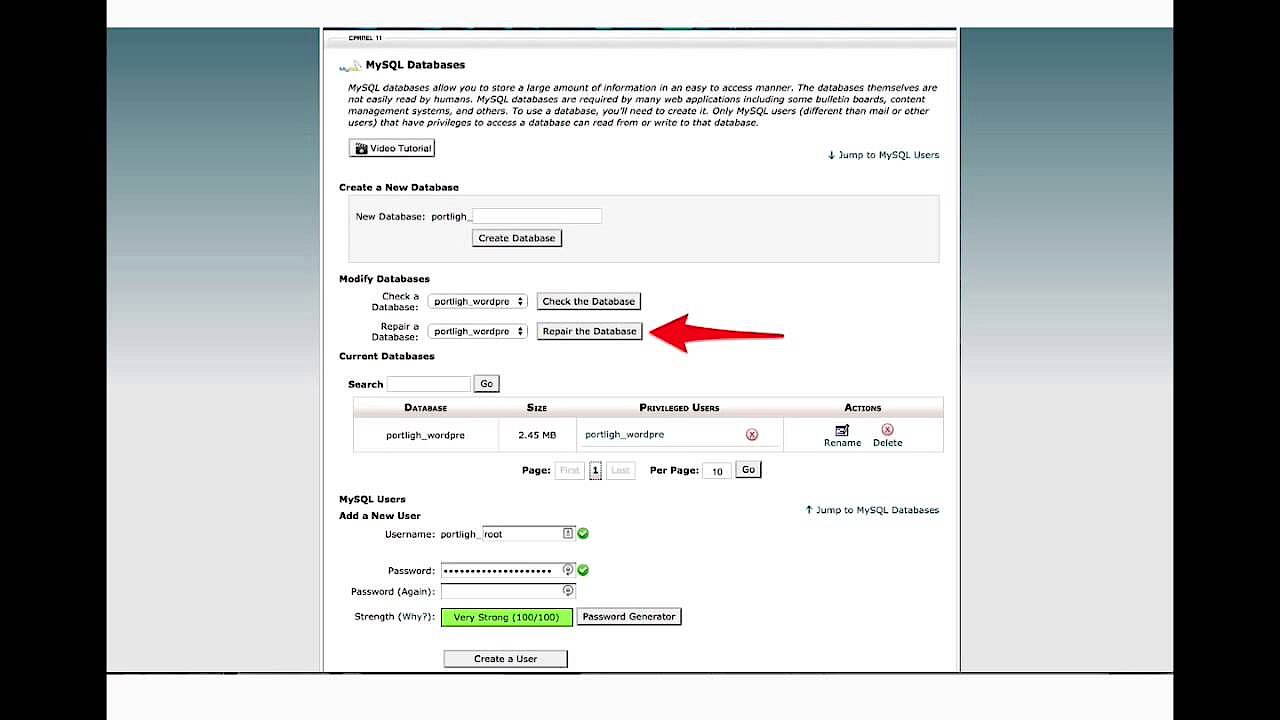The height and width of the screenshot is (720, 1280).
Task: Remove privileged user portligh_wordpre via red X
Action: (x=752, y=435)
